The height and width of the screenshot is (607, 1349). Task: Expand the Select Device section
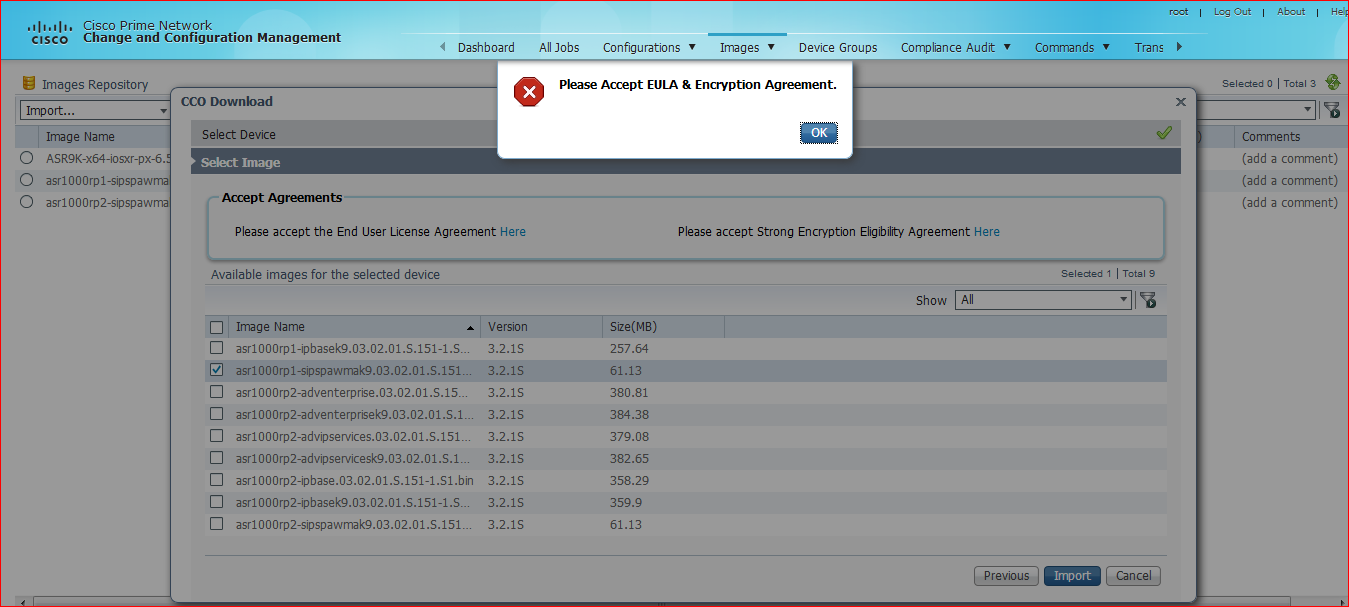coord(686,134)
